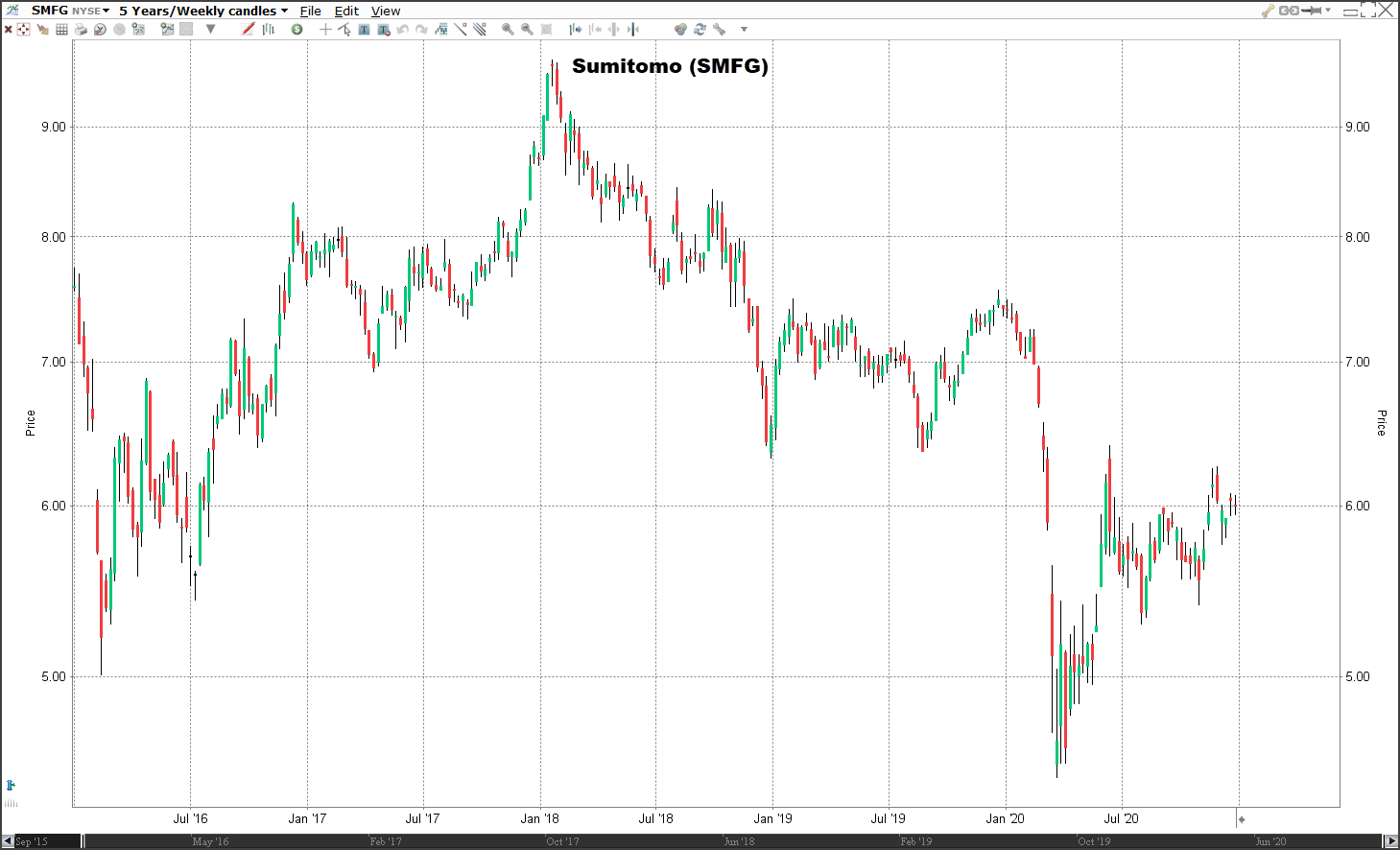Click the red X icon in toolbar
Viewport: 1400px width, 850px height.
(8, 29)
